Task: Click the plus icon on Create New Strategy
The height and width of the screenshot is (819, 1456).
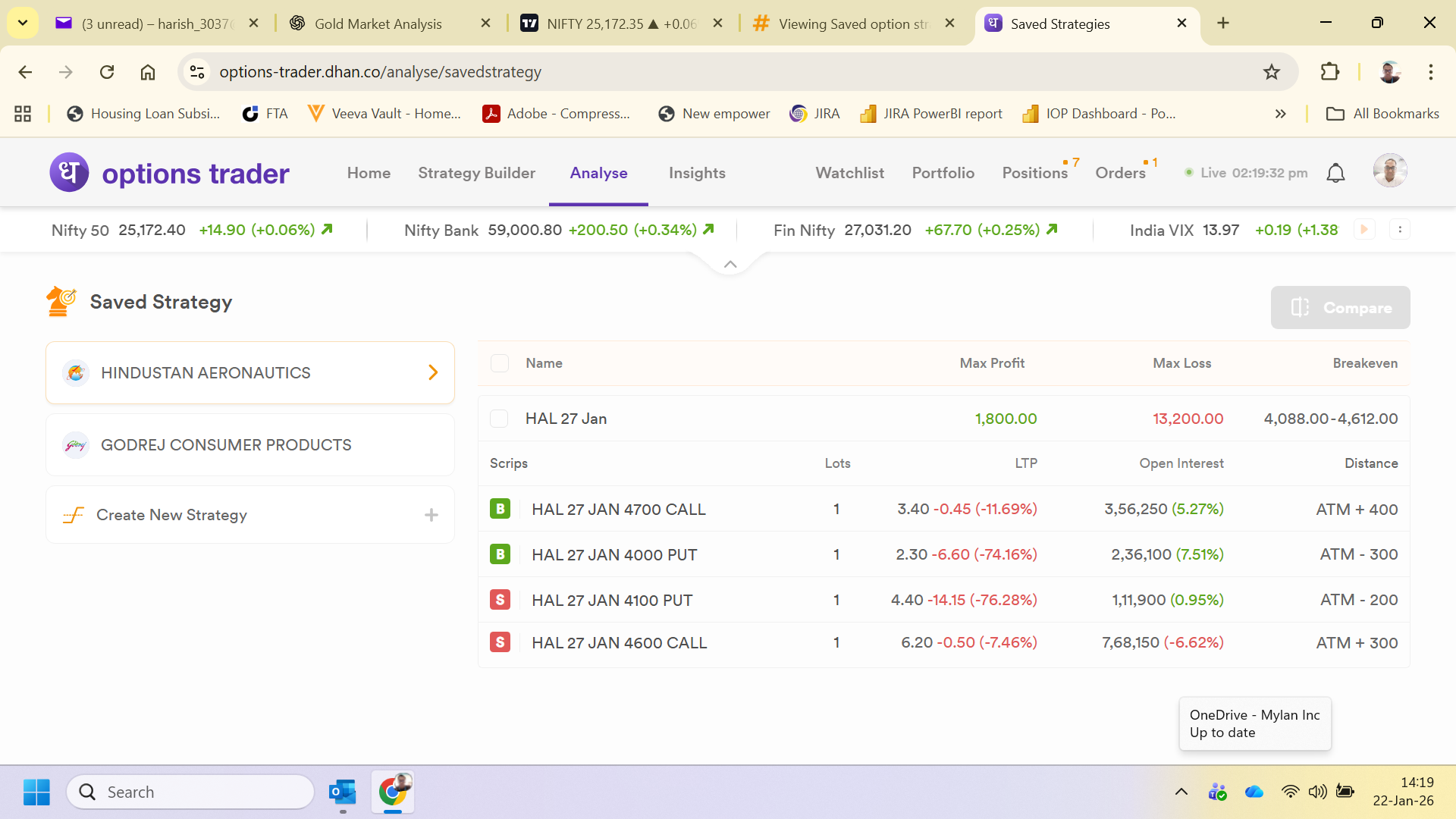Action: click(431, 515)
